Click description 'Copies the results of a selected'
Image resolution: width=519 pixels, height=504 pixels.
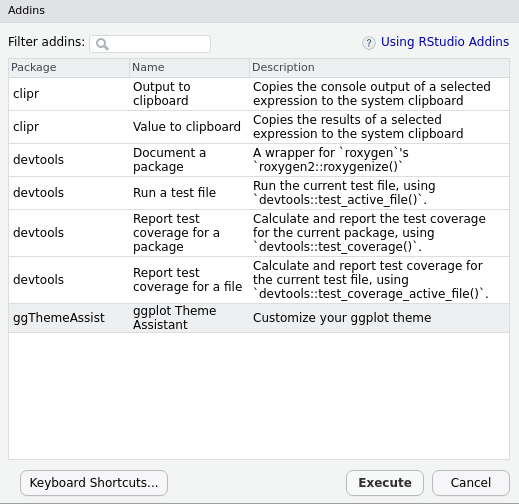pos(358,127)
